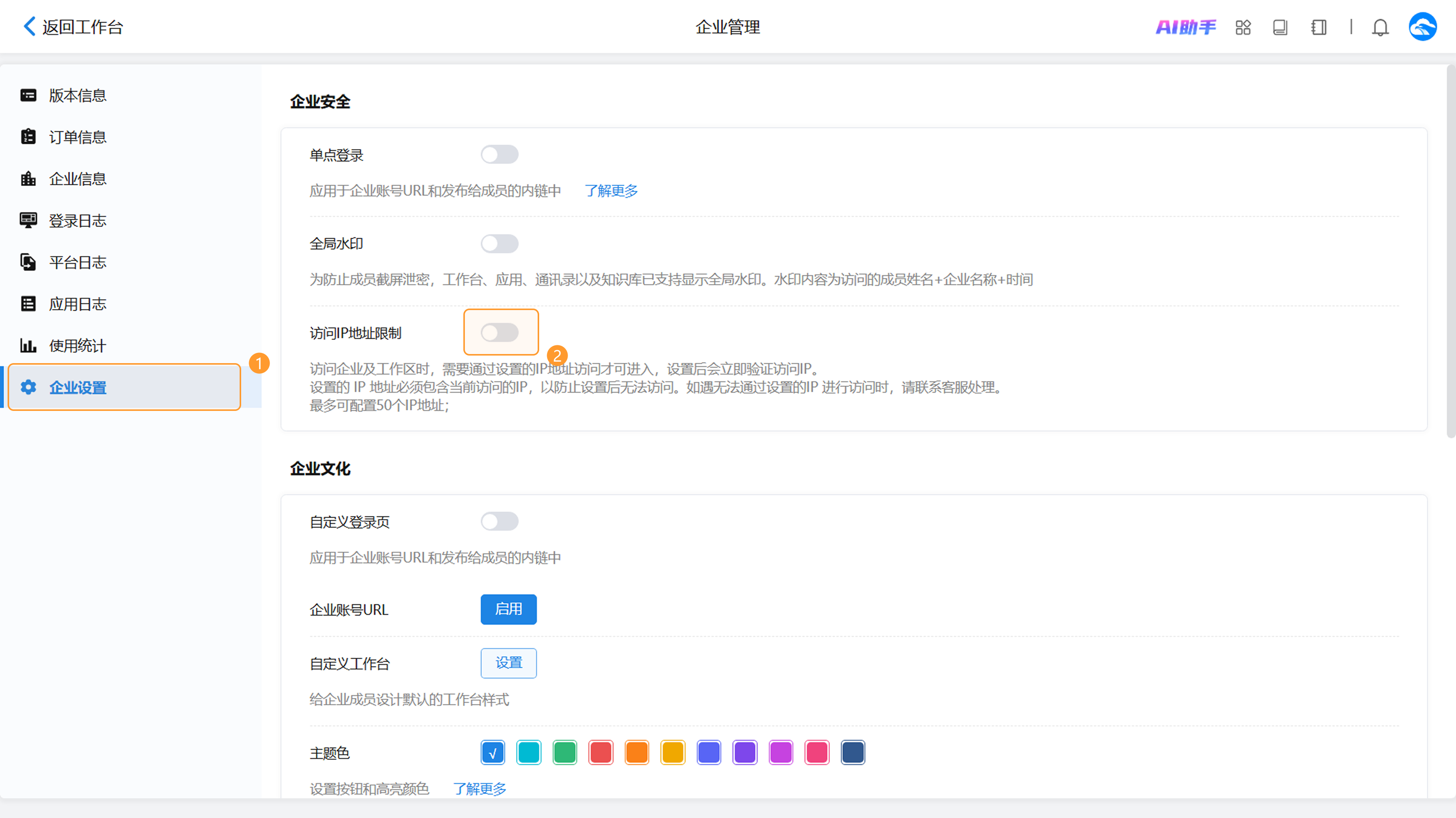
Task: Click 启用 button for 企业账号URL
Action: tap(509, 609)
